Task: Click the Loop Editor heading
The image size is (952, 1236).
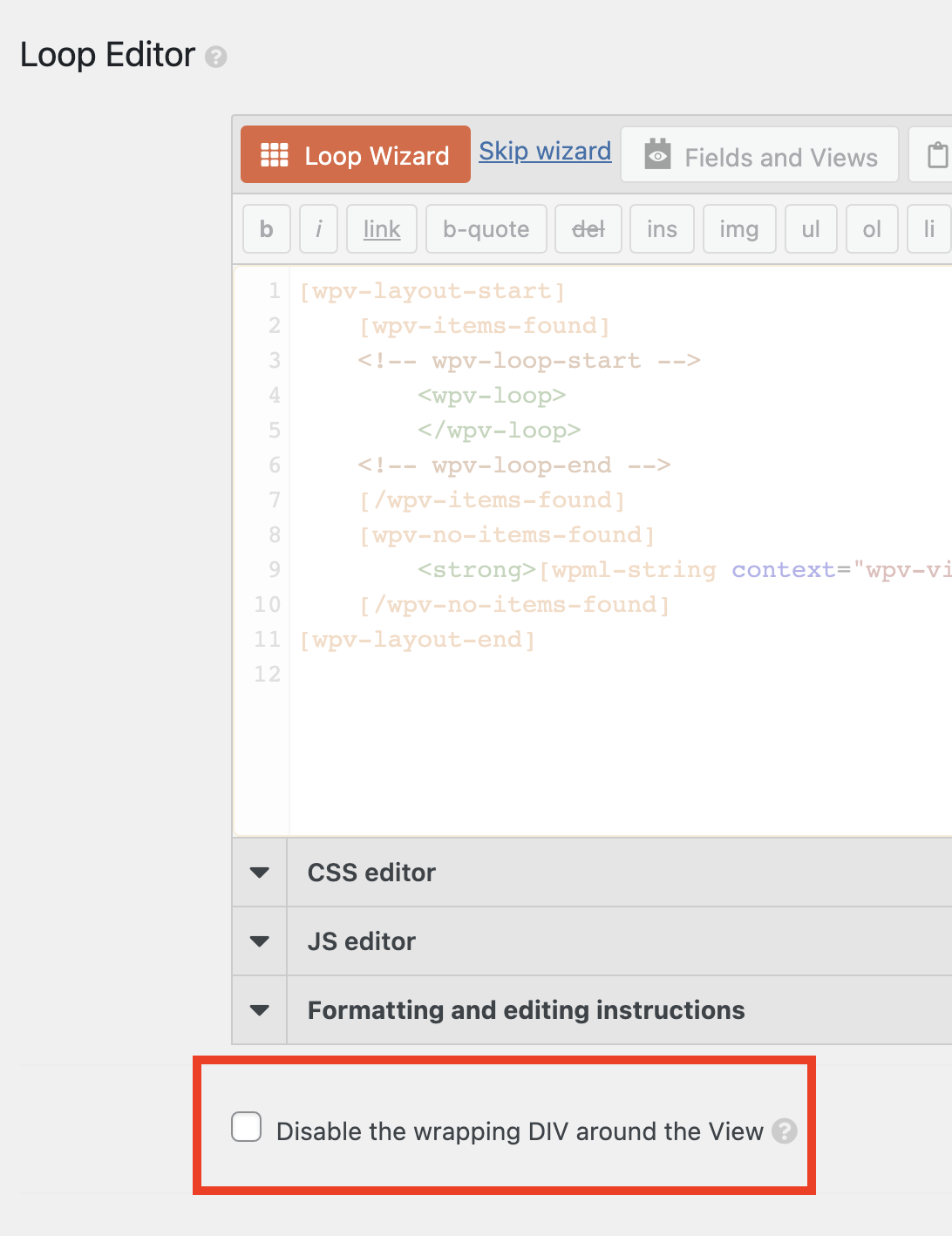Action: coord(108,55)
